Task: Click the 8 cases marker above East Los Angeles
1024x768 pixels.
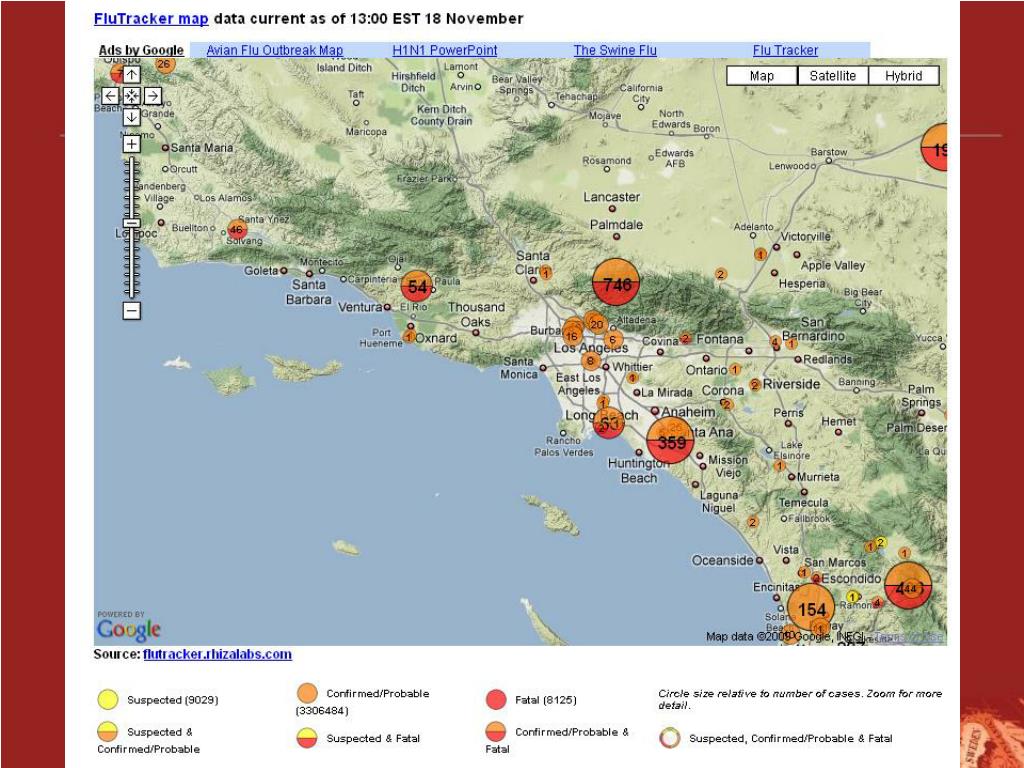Action: (x=590, y=360)
